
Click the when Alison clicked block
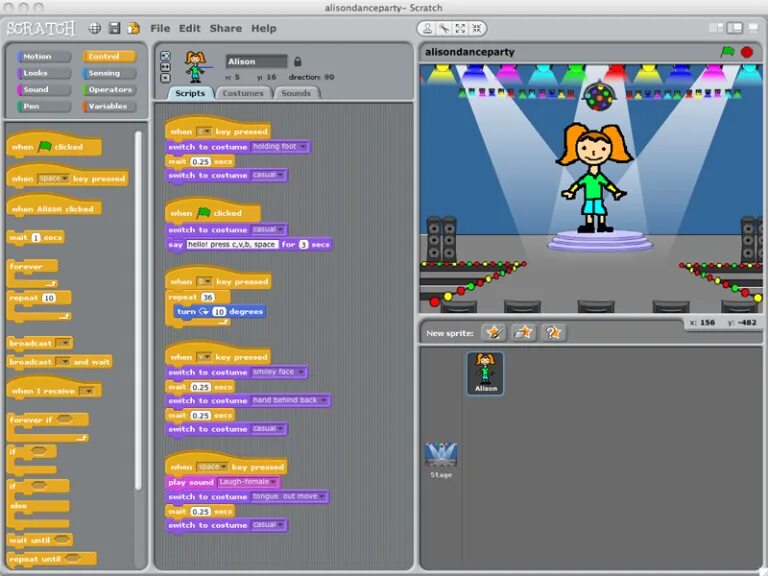(54, 207)
